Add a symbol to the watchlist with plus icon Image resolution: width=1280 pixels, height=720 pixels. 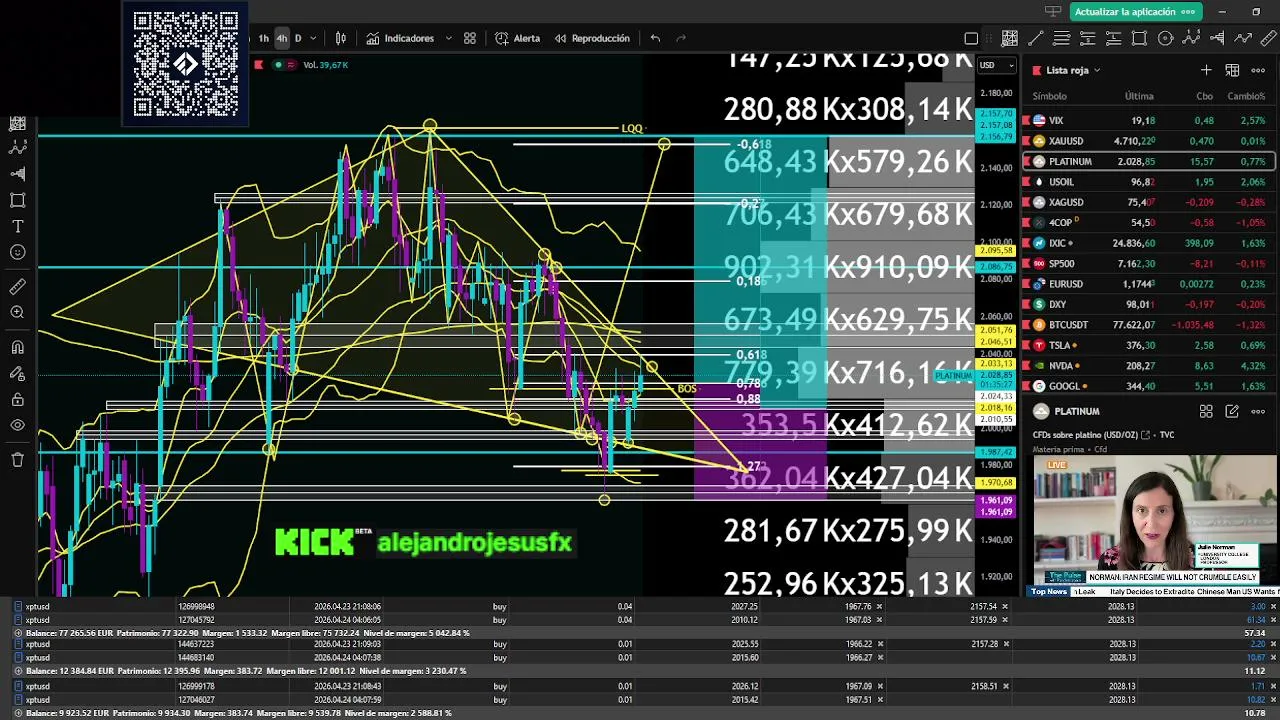1206,70
